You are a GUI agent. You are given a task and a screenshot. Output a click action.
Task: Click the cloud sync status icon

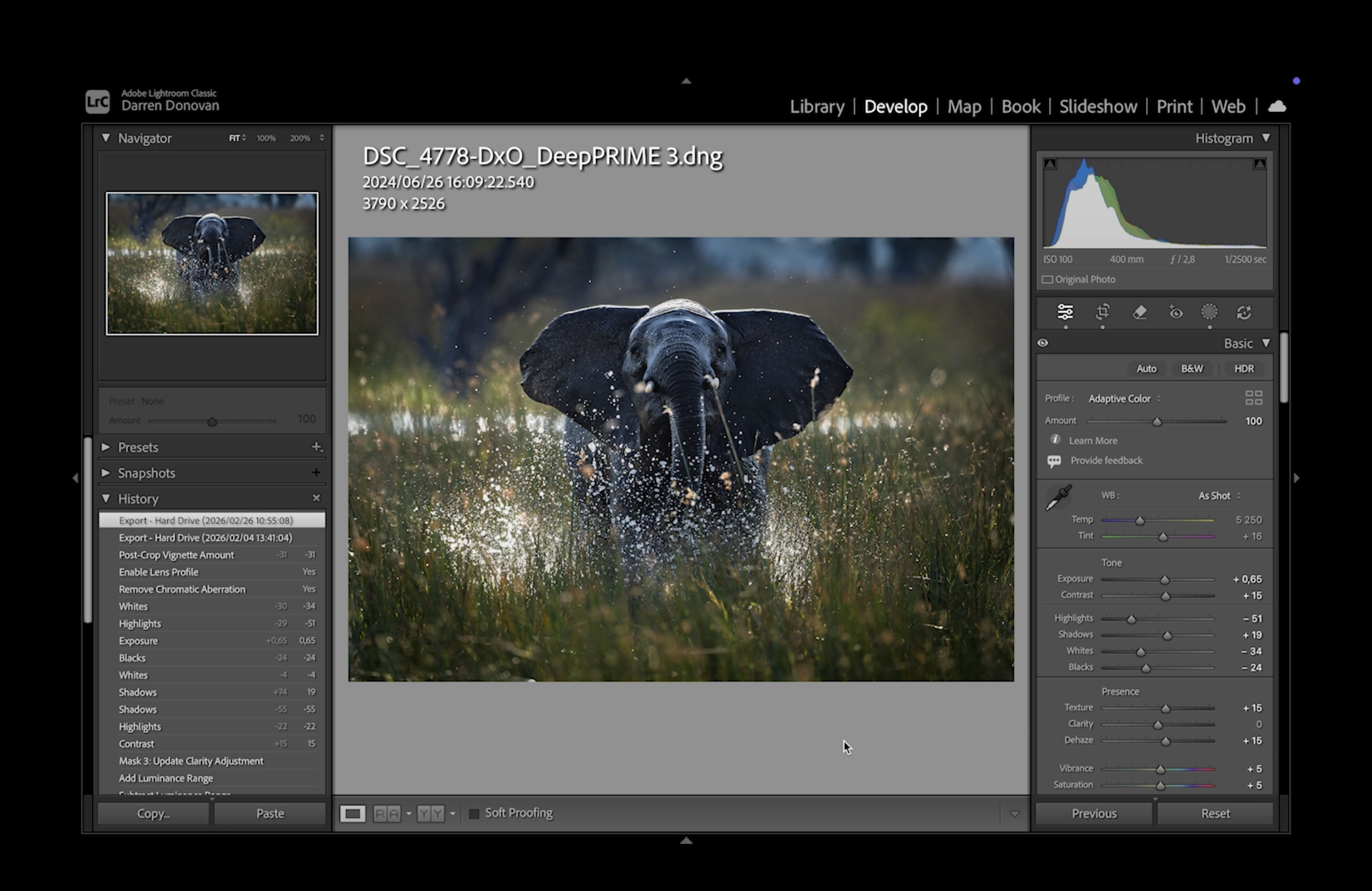coord(1277,107)
